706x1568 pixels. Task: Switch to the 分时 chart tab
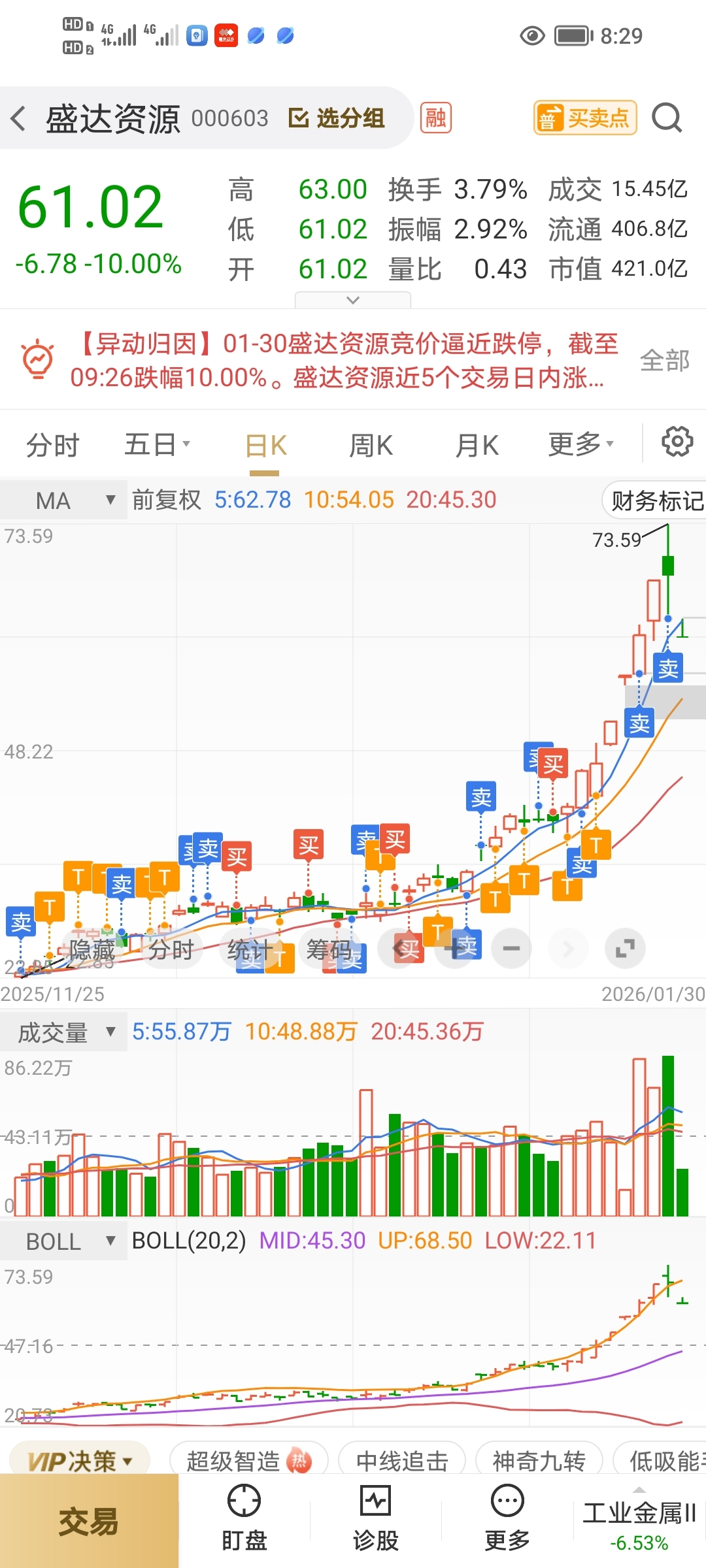(x=52, y=446)
